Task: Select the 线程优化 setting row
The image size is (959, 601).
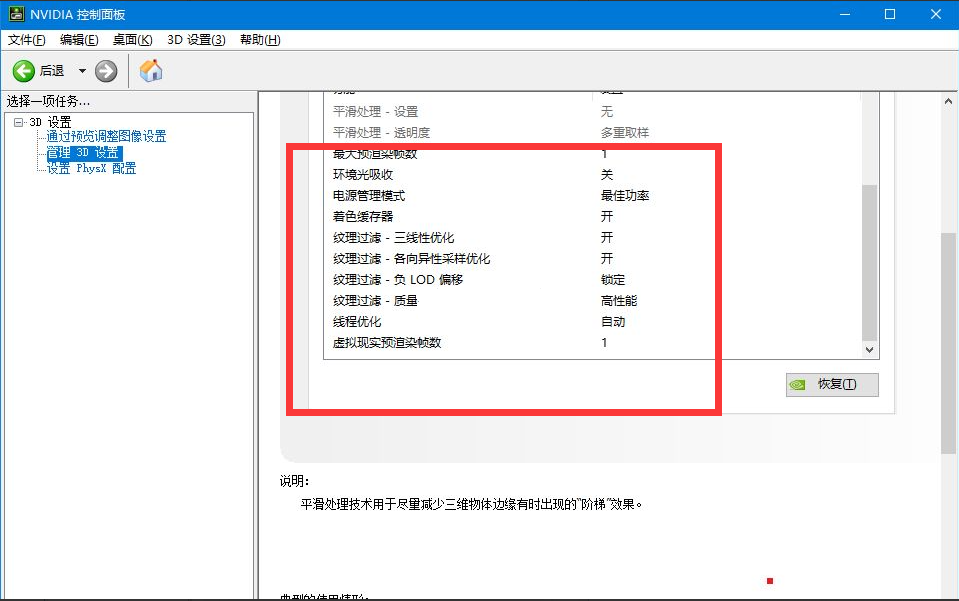Action: pos(592,322)
